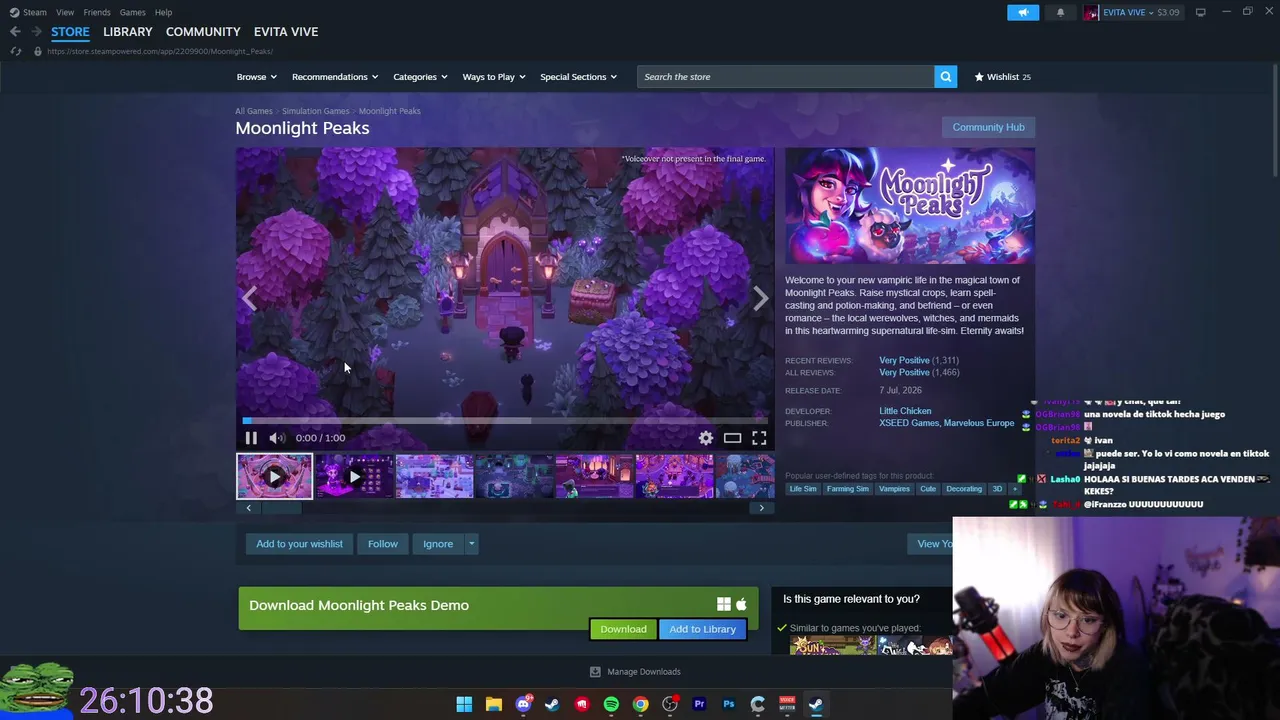
Task: Open Manage Downloads at the bottom
Action: click(635, 672)
